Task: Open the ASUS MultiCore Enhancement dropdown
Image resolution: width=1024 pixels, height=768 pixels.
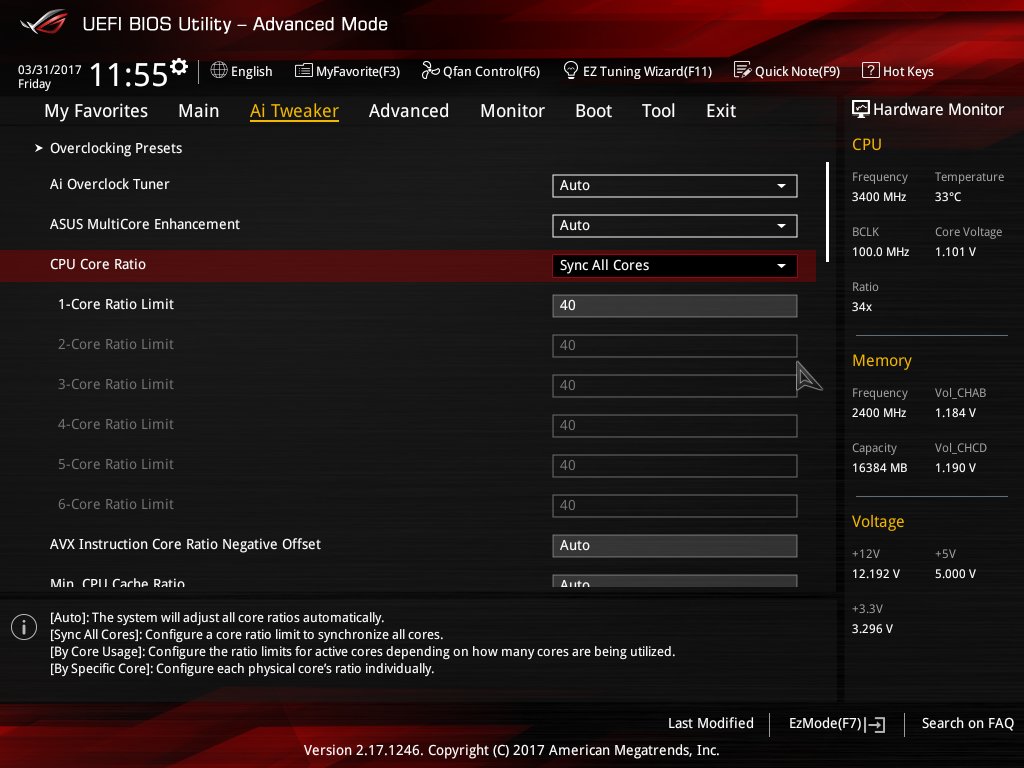Action: point(675,225)
